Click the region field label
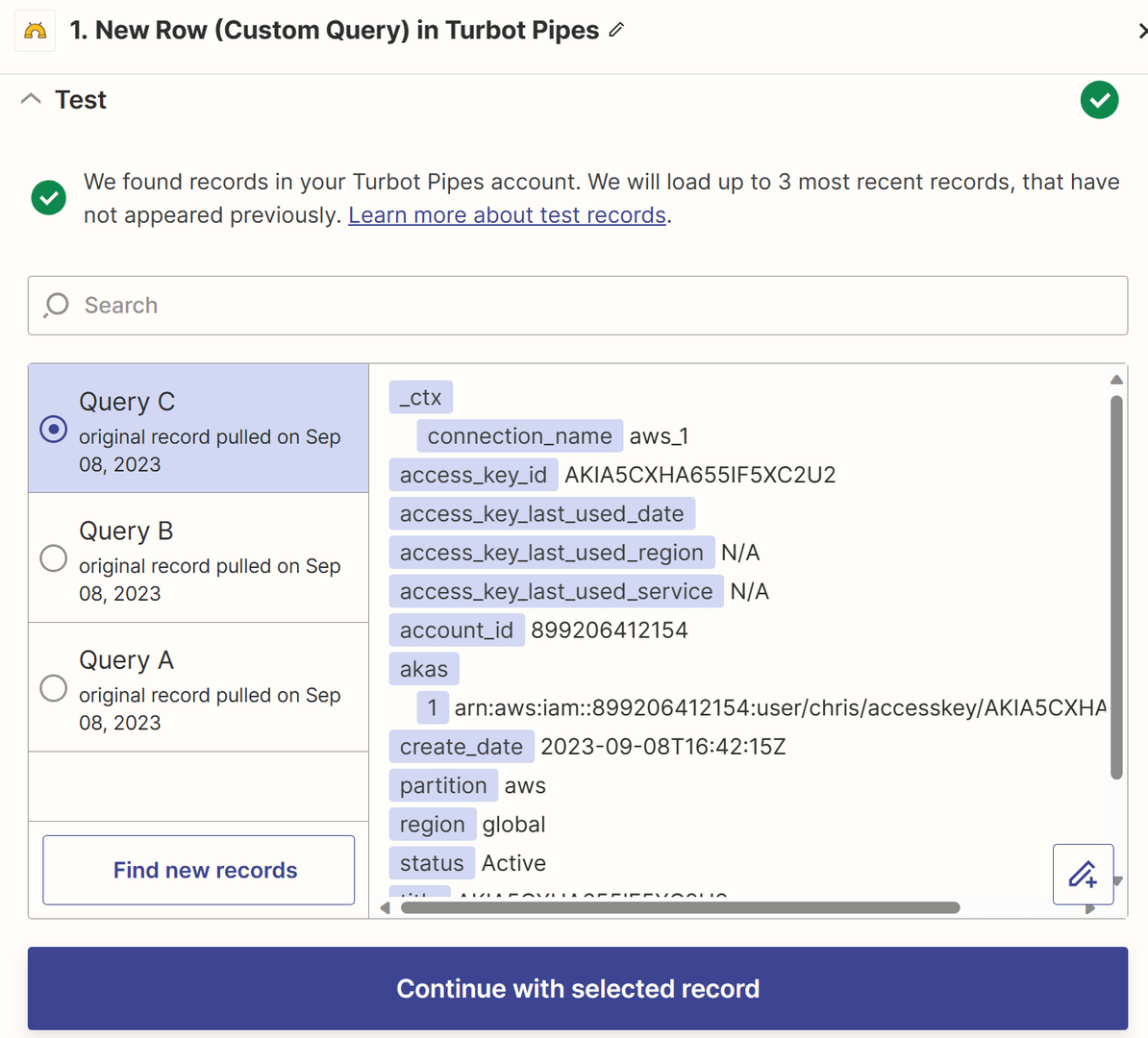Image resolution: width=1148 pixels, height=1038 pixels. 433,825
